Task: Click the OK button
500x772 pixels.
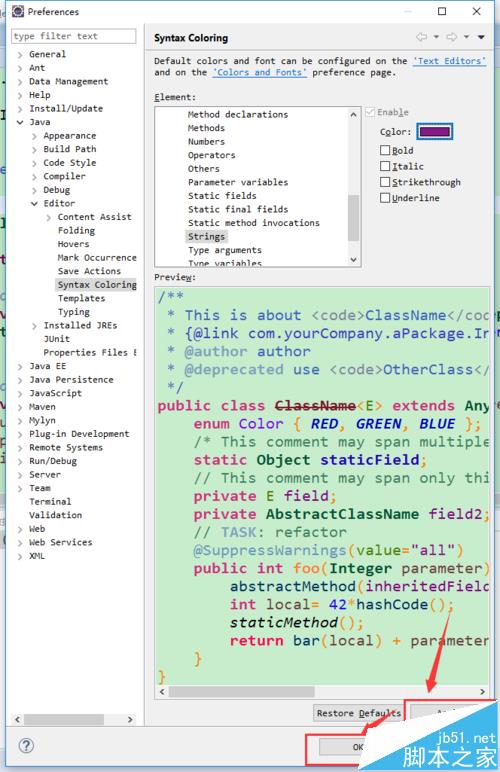Action: click(x=358, y=747)
